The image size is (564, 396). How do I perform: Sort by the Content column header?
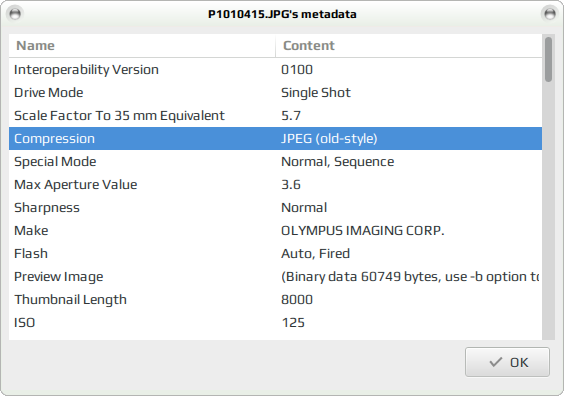[409, 46]
